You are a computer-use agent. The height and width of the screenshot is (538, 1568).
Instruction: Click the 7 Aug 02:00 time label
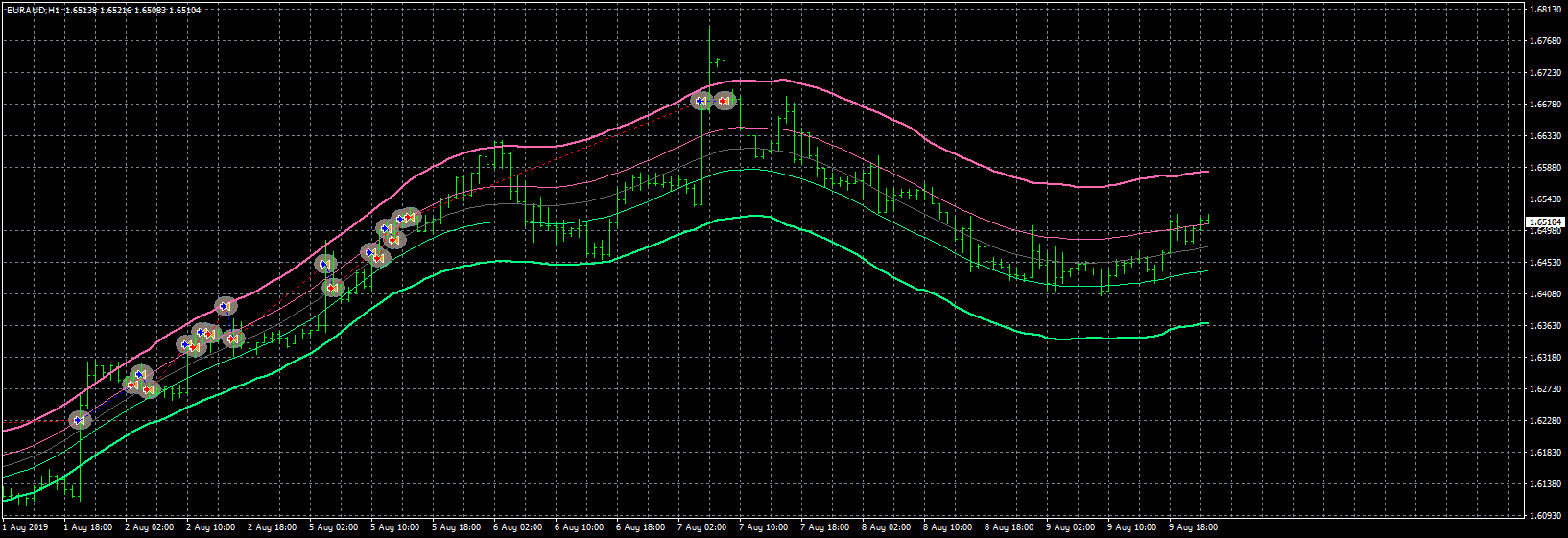tap(701, 527)
